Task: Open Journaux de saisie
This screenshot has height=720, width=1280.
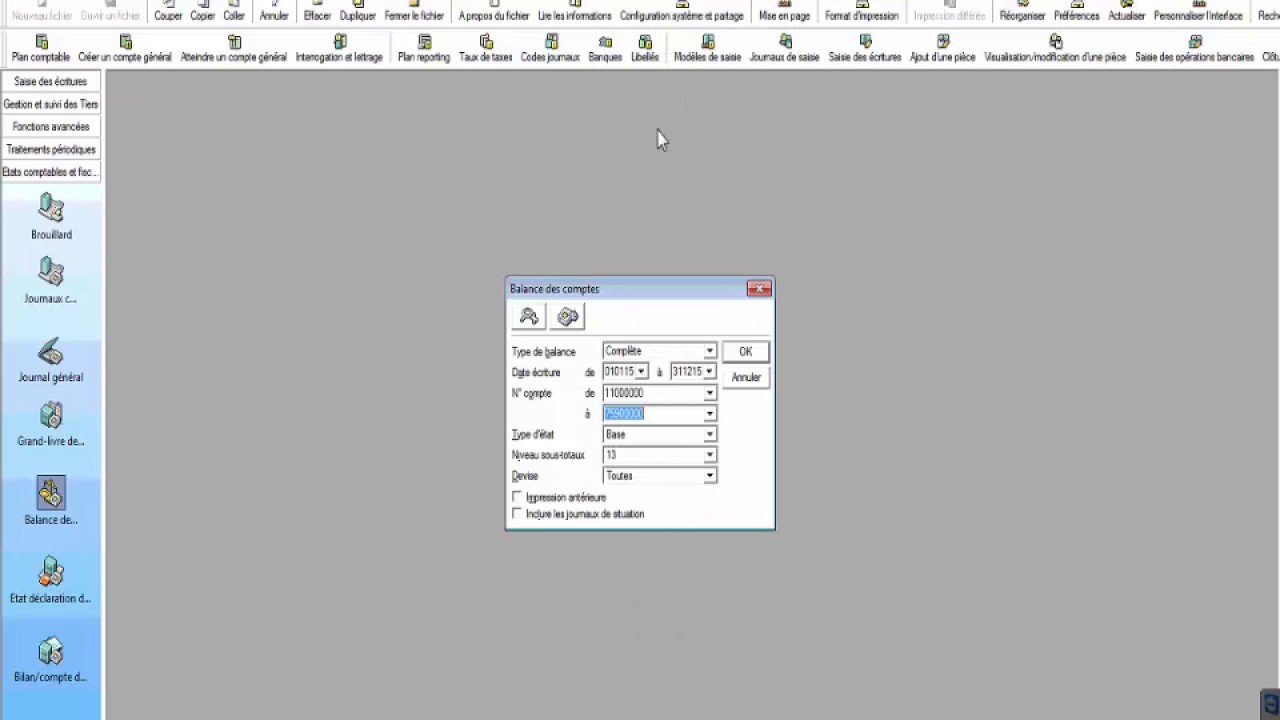Action: 785,49
